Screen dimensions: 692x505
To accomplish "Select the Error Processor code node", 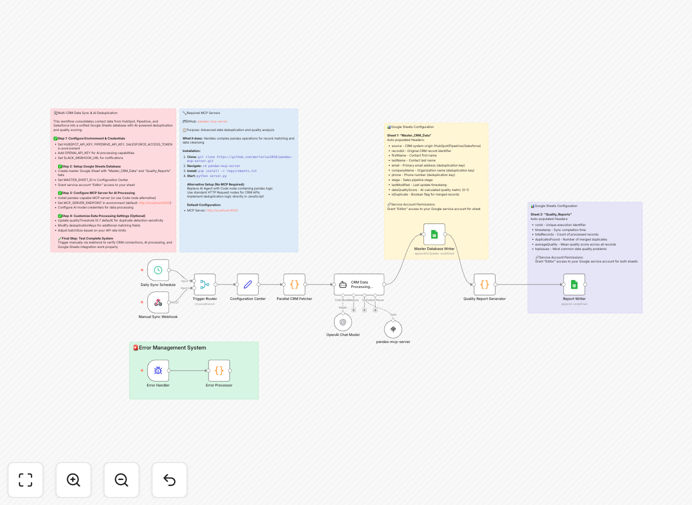I will [x=219, y=370].
